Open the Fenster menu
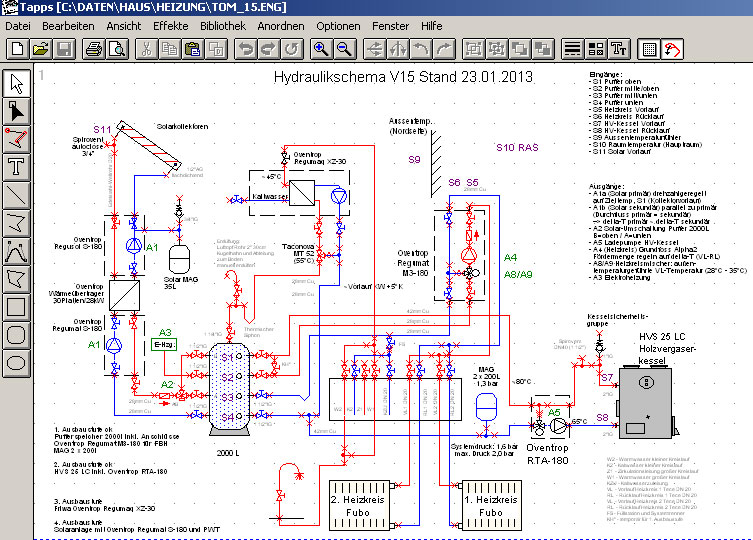The width and height of the screenshot is (753, 540). pyautogui.click(x=390, y=24)
